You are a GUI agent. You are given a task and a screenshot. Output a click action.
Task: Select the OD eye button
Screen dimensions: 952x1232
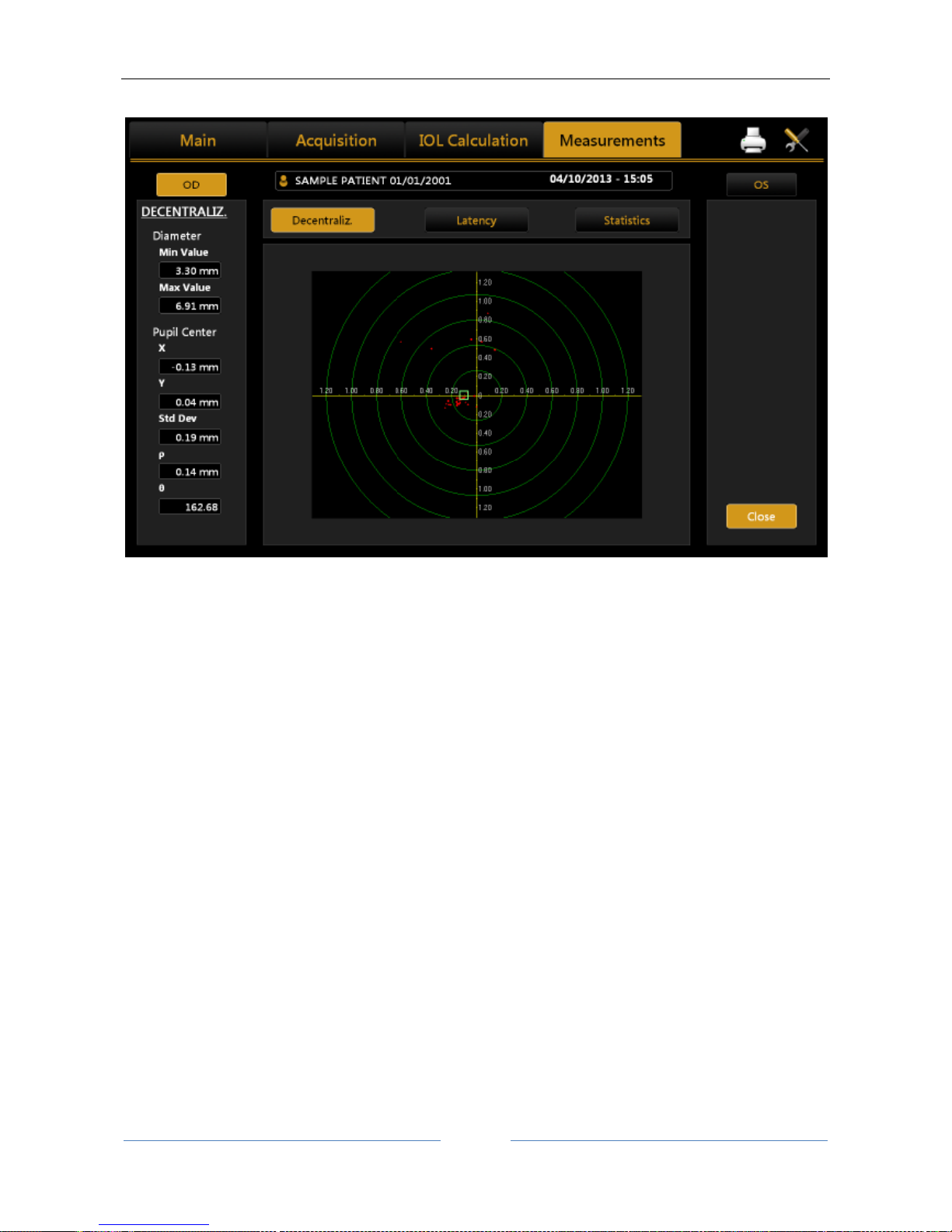point(191,185)
